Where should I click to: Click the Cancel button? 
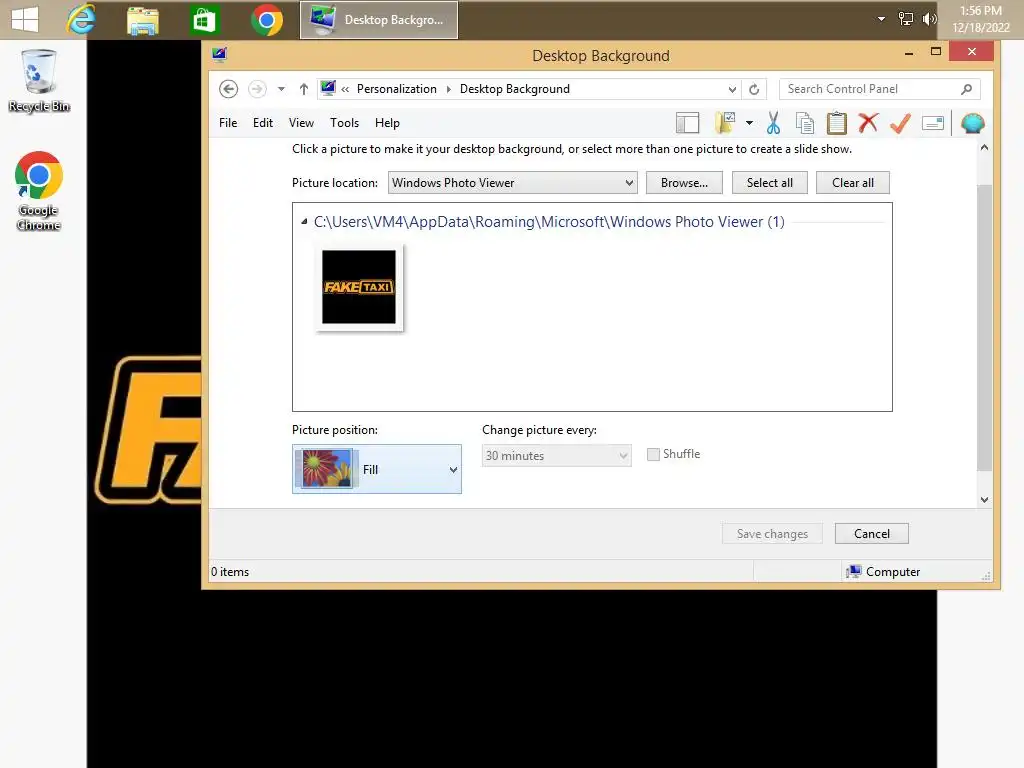(x=871, y=534)
